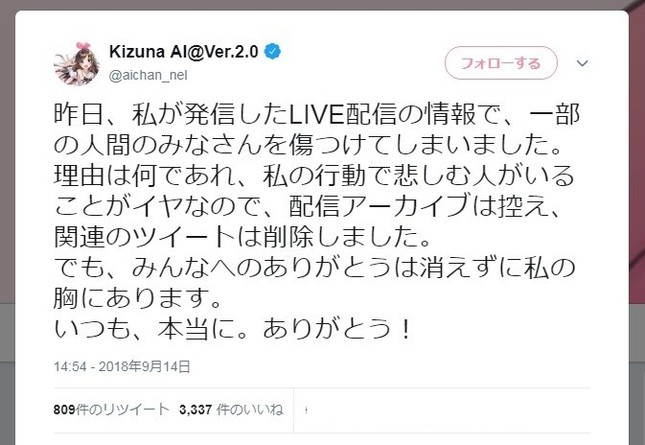Image resolution: width=645 pixels, height=445 pixels.
Task: Open the tweet timestamp 14:54 - 2018年9月14日
Action: [x=122, y=366]
